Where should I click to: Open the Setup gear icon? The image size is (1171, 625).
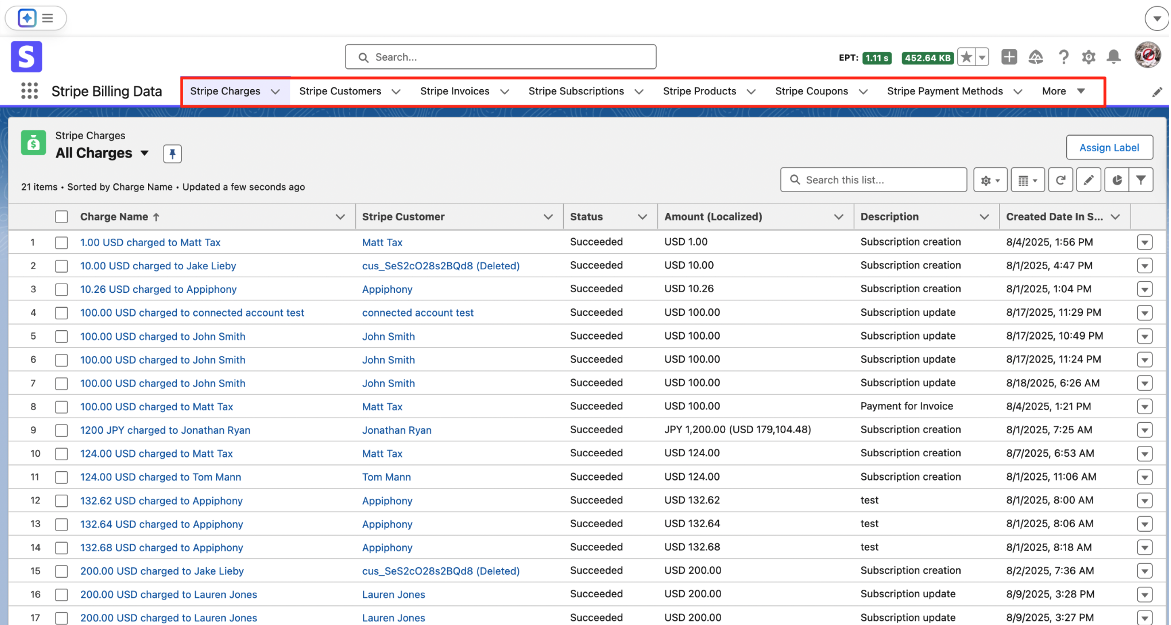pos(1088,57)
